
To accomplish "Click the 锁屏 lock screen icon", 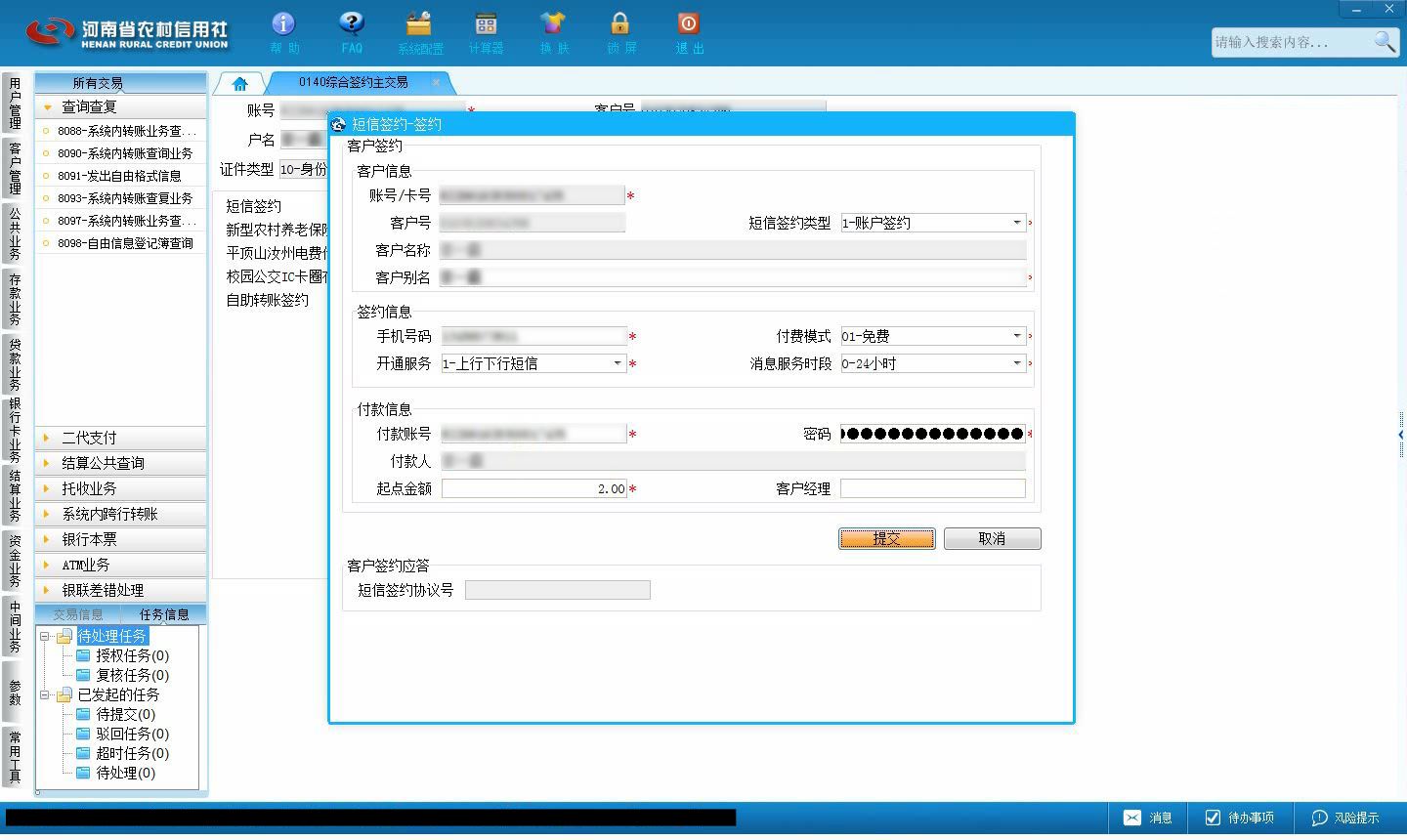I will click(x=620, y=32).
